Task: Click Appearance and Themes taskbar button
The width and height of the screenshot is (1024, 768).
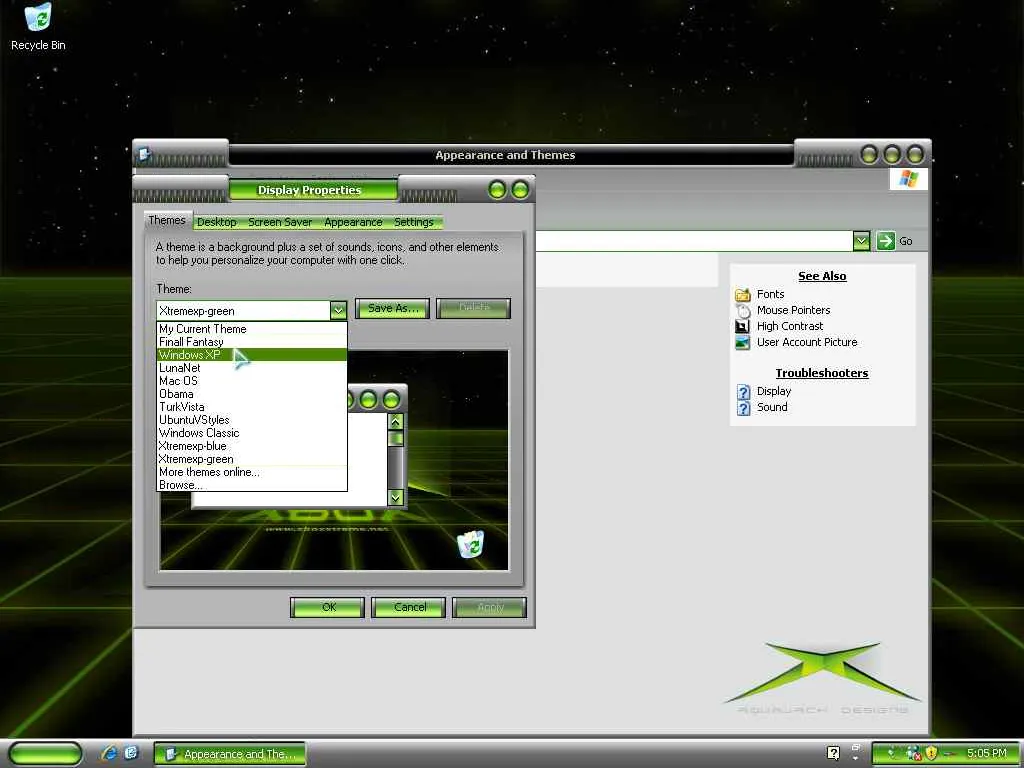Action: (229, 754)
